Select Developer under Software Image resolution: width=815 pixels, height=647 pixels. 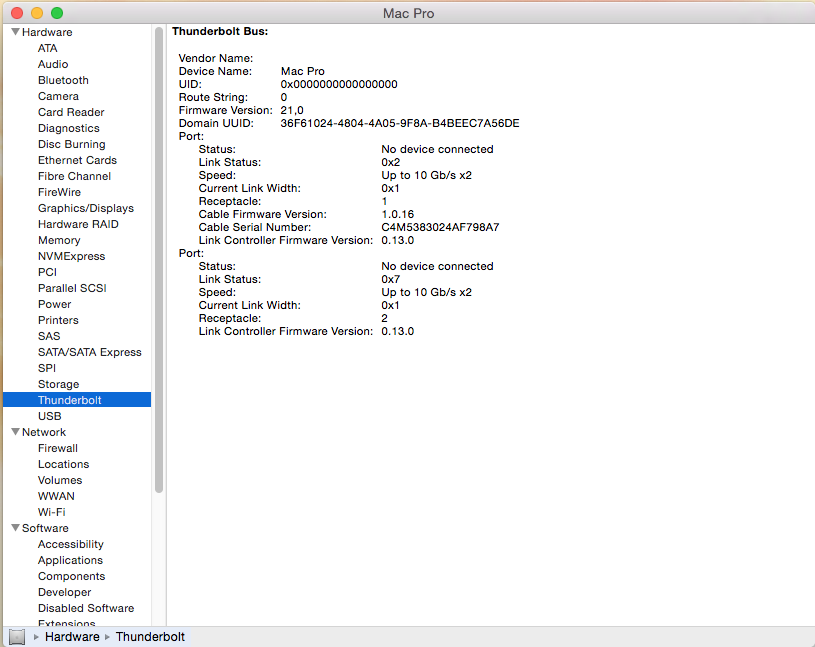pos(64,592)
